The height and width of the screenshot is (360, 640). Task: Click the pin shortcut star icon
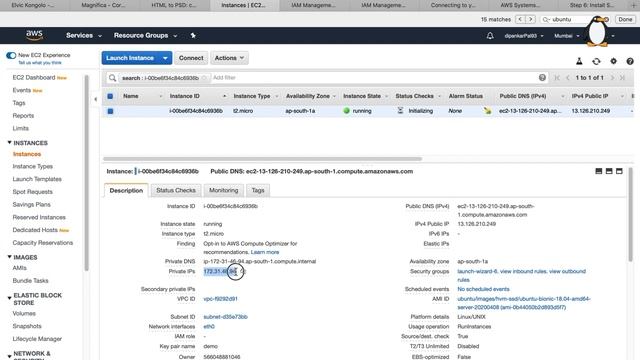[x=193, y=36]
